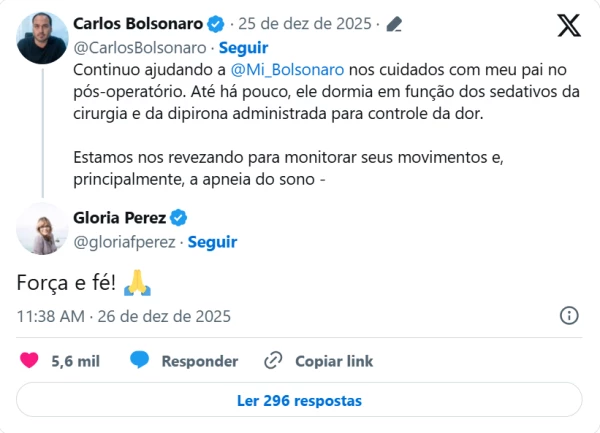Like the post with the heart icon

click(30, 361)
